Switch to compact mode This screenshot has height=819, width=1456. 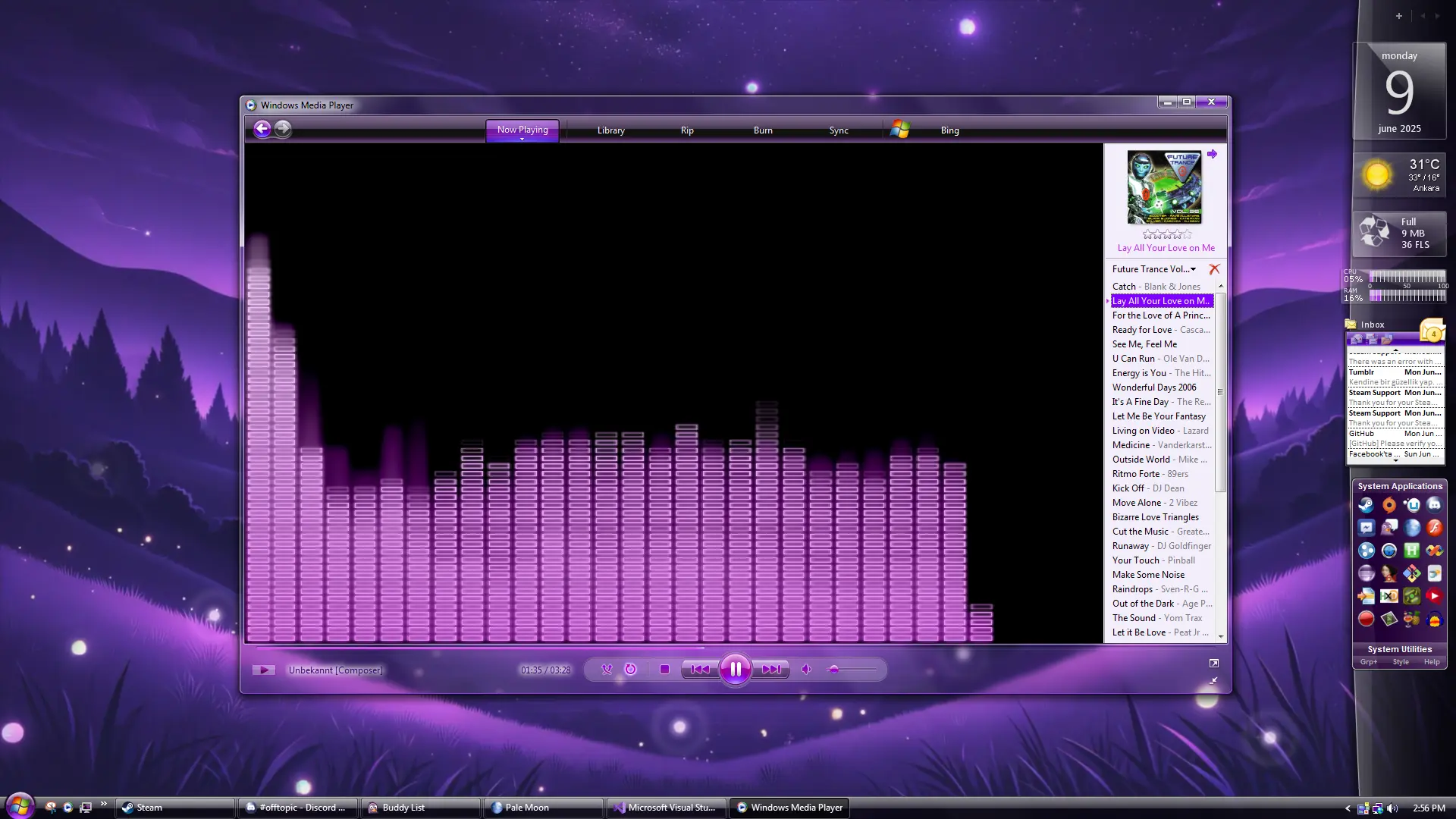[x=1213, y=681]
